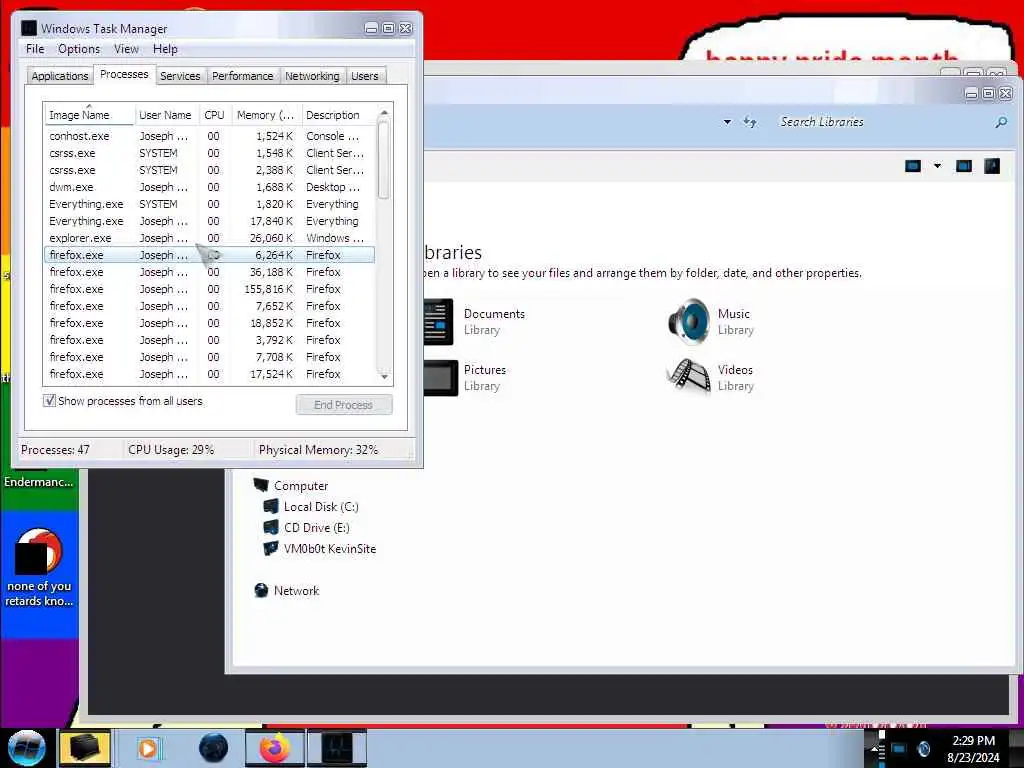
Task: Select the Everything.exe row owned by SYSTEM
Action: 209,204
